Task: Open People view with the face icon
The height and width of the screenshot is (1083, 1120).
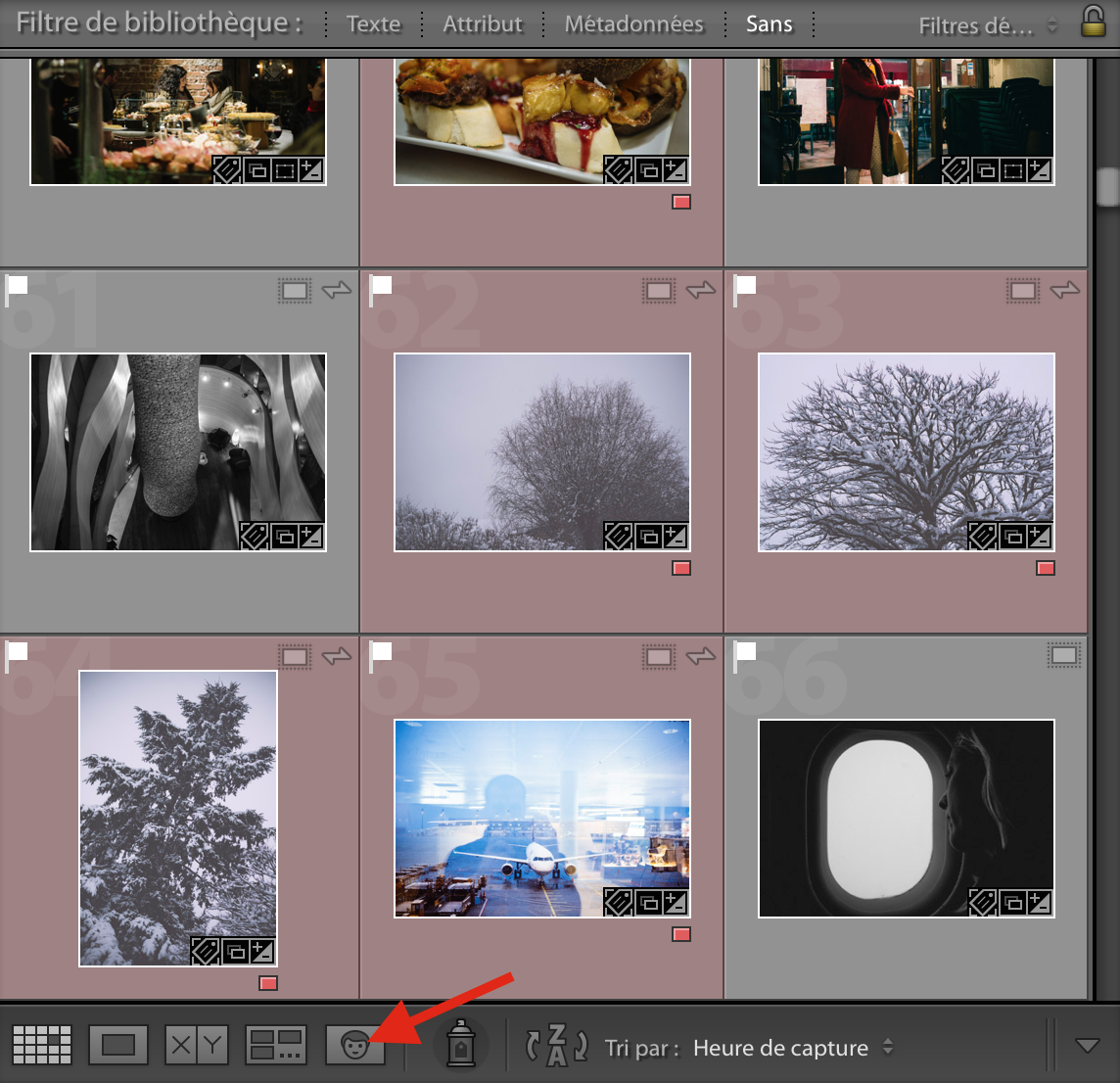Action: 355,1045
